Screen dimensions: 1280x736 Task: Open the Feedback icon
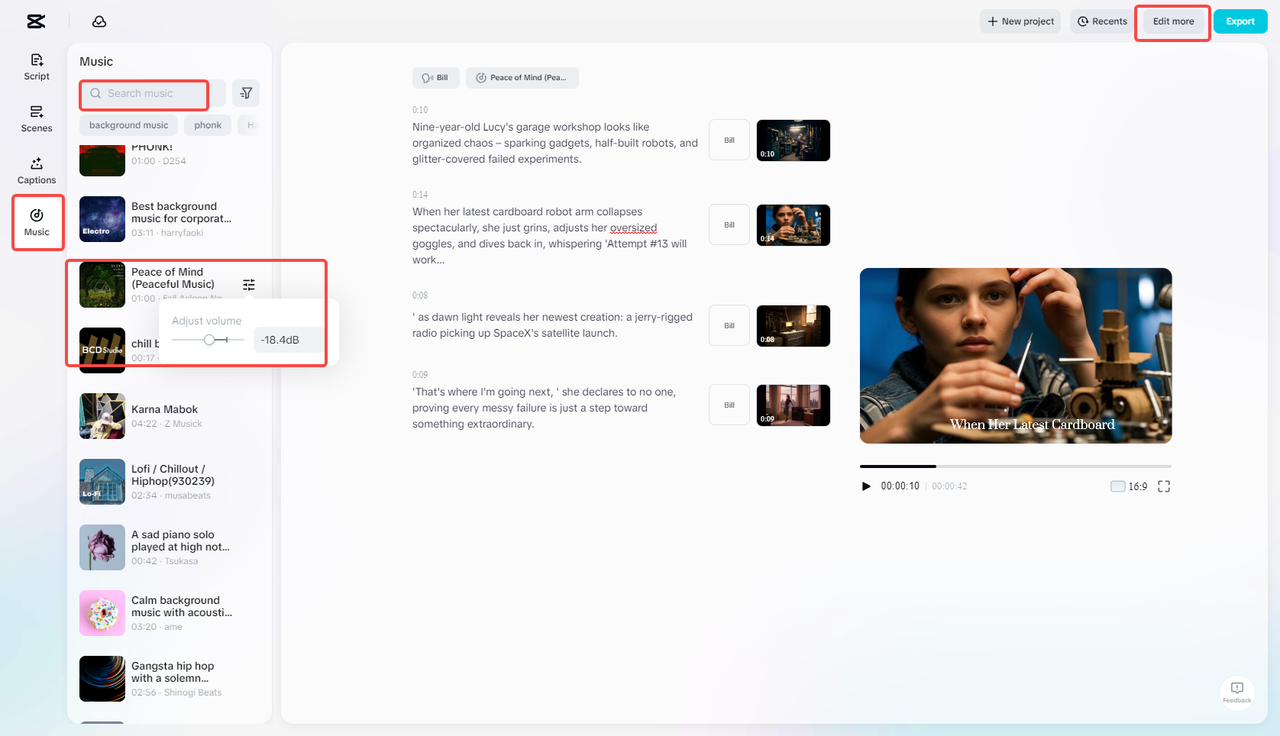pyautogui.click(x=1236, y=690)
